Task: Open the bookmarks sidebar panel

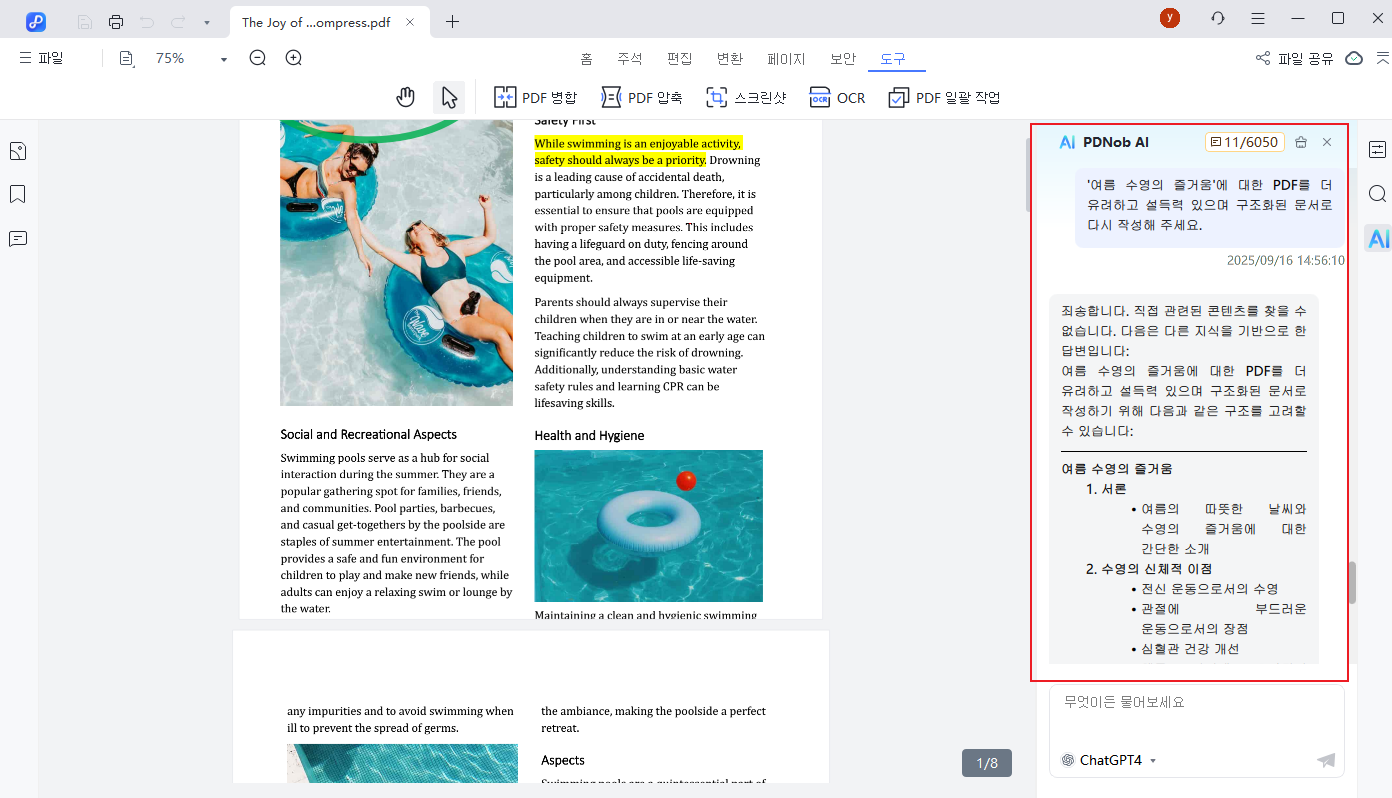Action: pos(18,194)
